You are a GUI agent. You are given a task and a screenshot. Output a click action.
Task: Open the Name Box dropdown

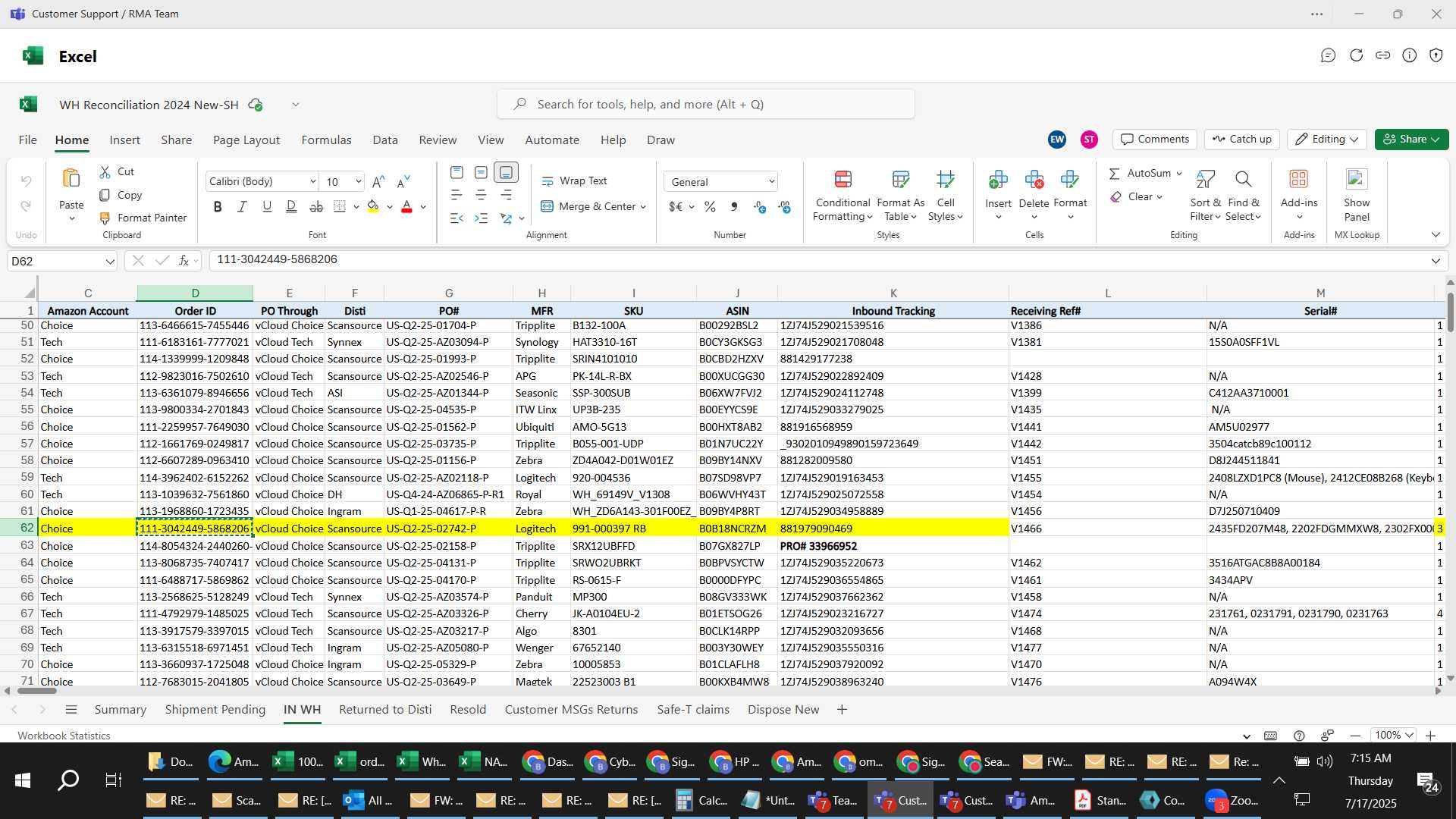[110, 262]
